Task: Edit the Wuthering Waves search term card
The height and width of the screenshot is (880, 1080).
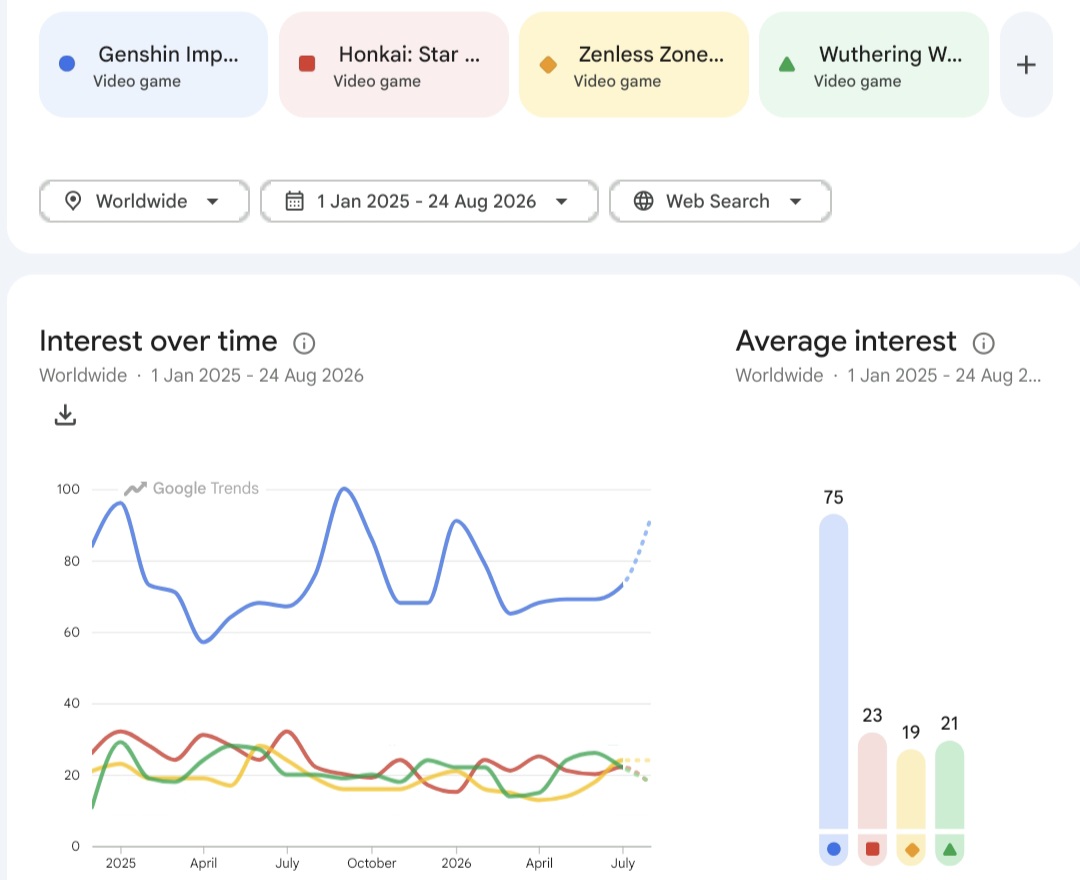Action: pos(873,65)
